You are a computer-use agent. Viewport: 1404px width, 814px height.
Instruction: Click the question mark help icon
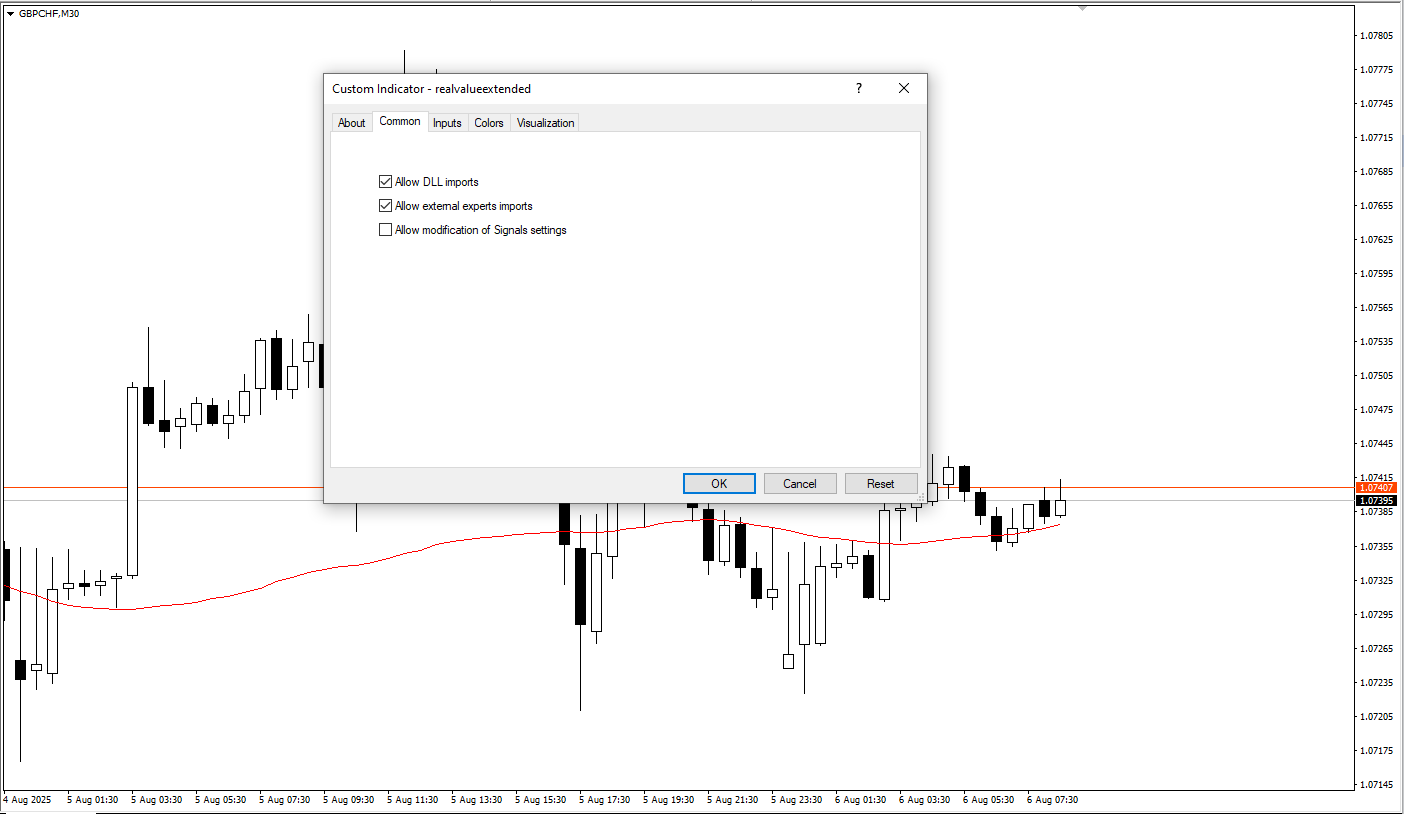coord(858,88)
